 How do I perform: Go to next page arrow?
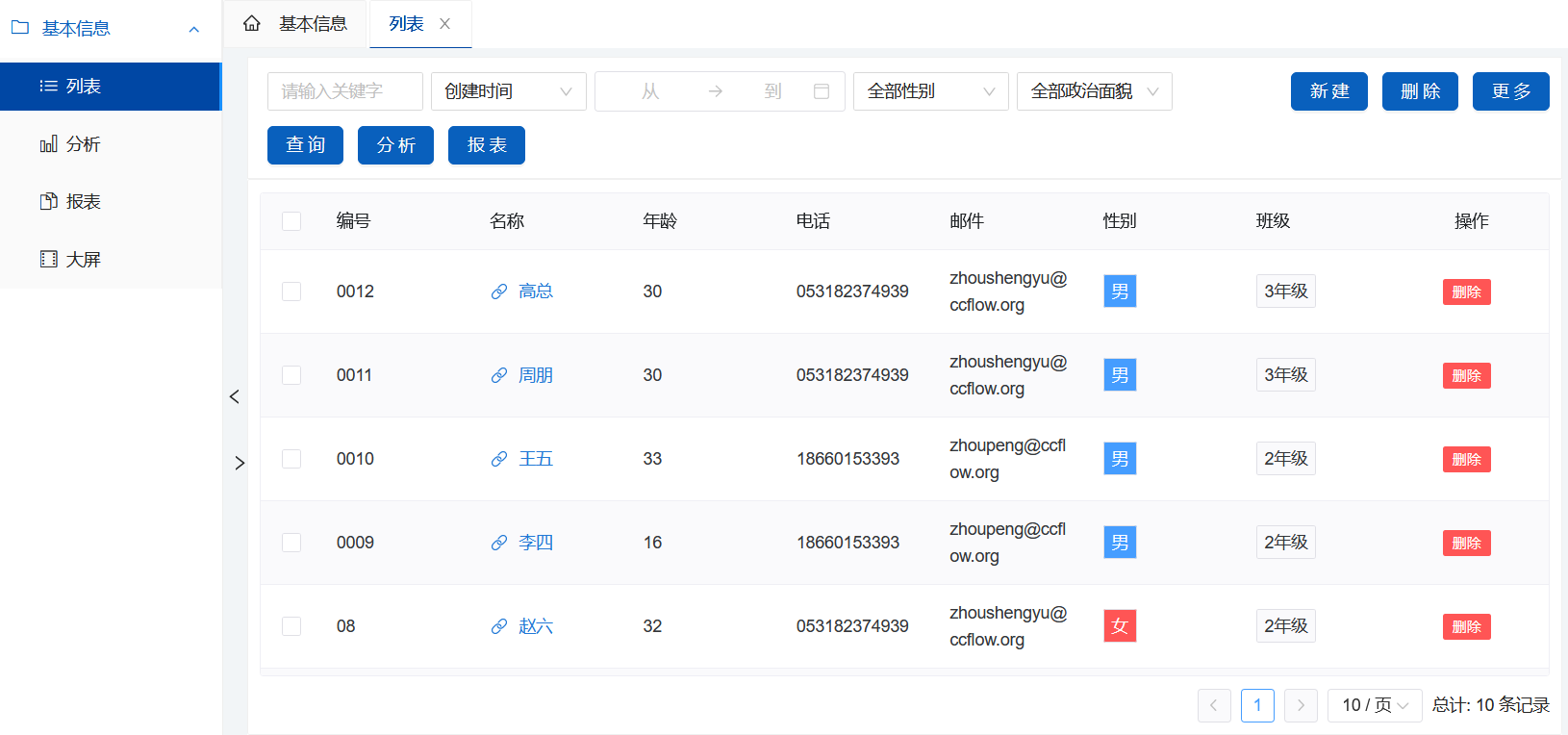pyautogui.click(x=1301, y=705)
